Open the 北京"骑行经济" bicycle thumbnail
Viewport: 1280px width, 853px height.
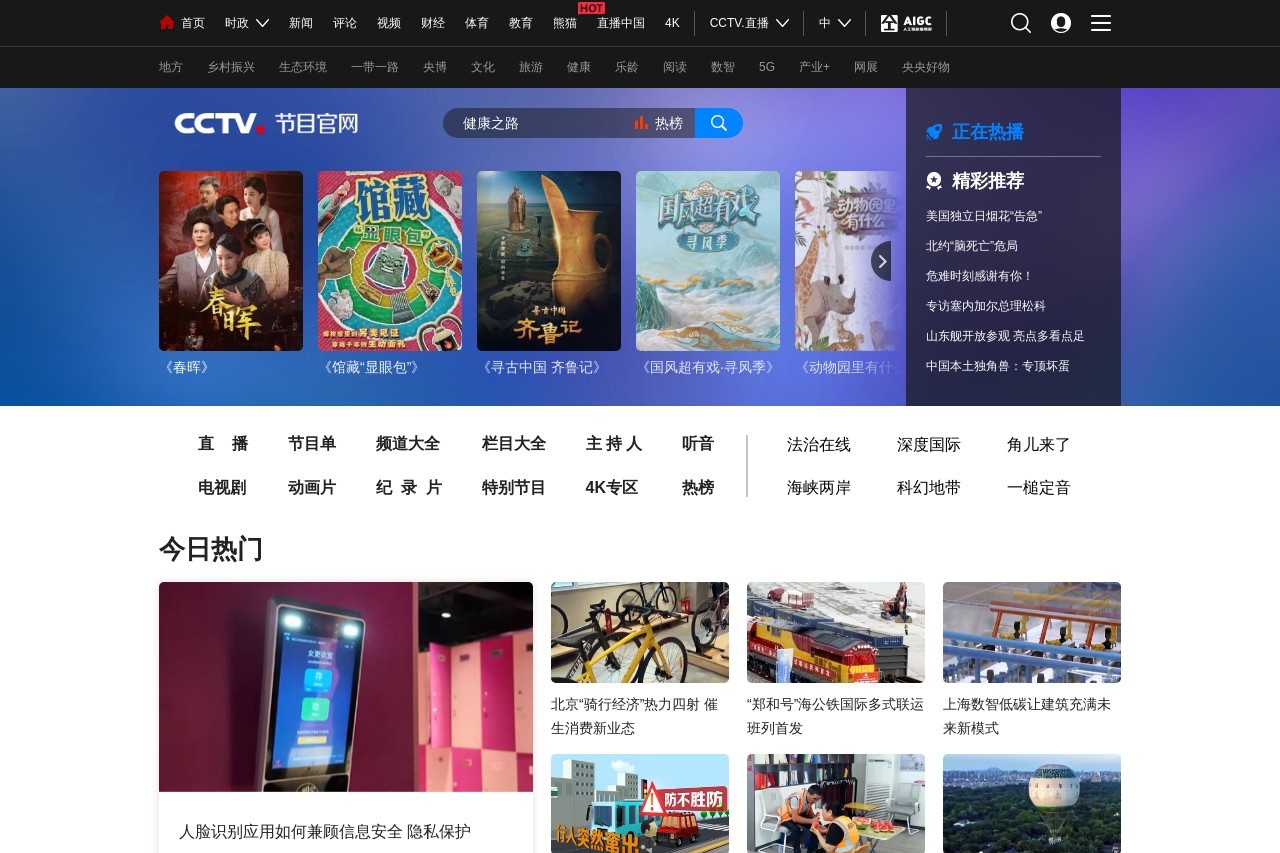640,632
